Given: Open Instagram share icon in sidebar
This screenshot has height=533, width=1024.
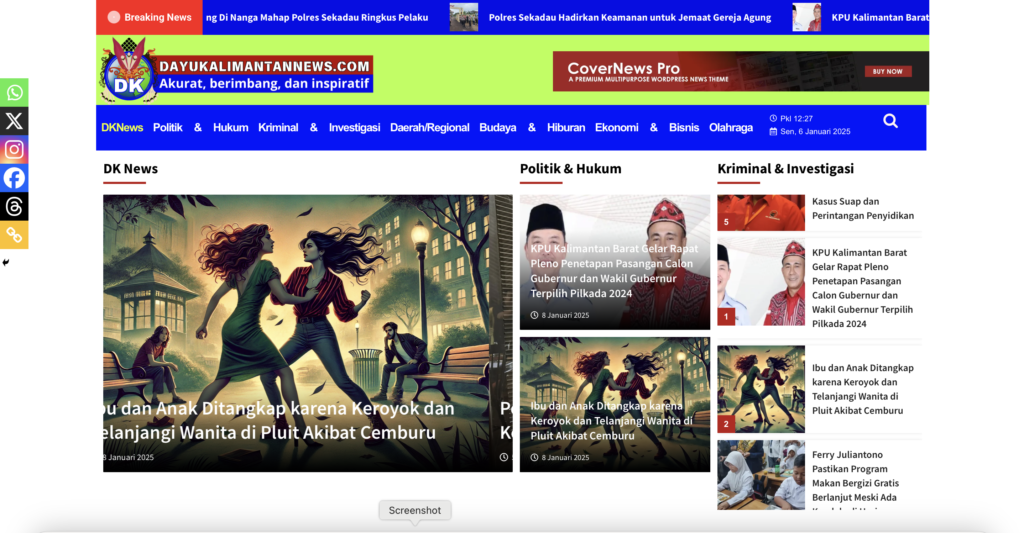Looking at the screenshot, I should coord(14,150).
